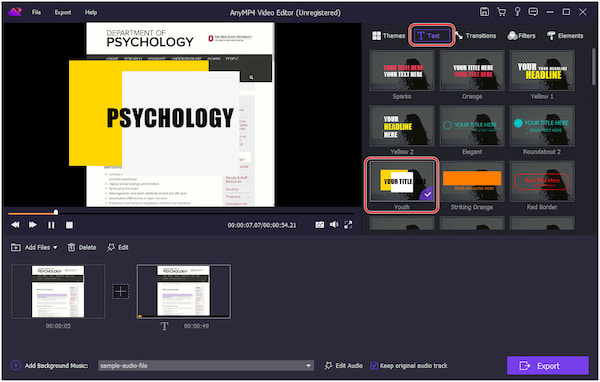
Task: Click the text T icon under second clip
Action: (164, 326)
